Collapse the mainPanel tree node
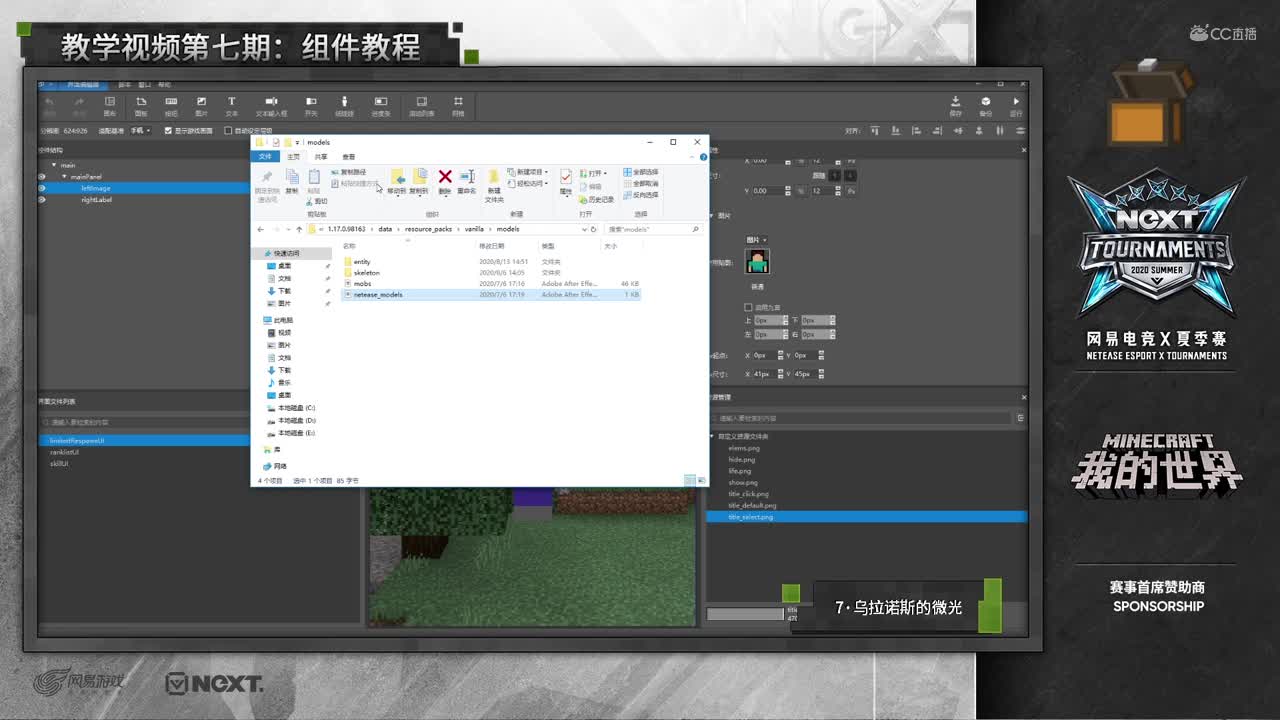This screenshot has height=720, width=1280. point(65,177)
